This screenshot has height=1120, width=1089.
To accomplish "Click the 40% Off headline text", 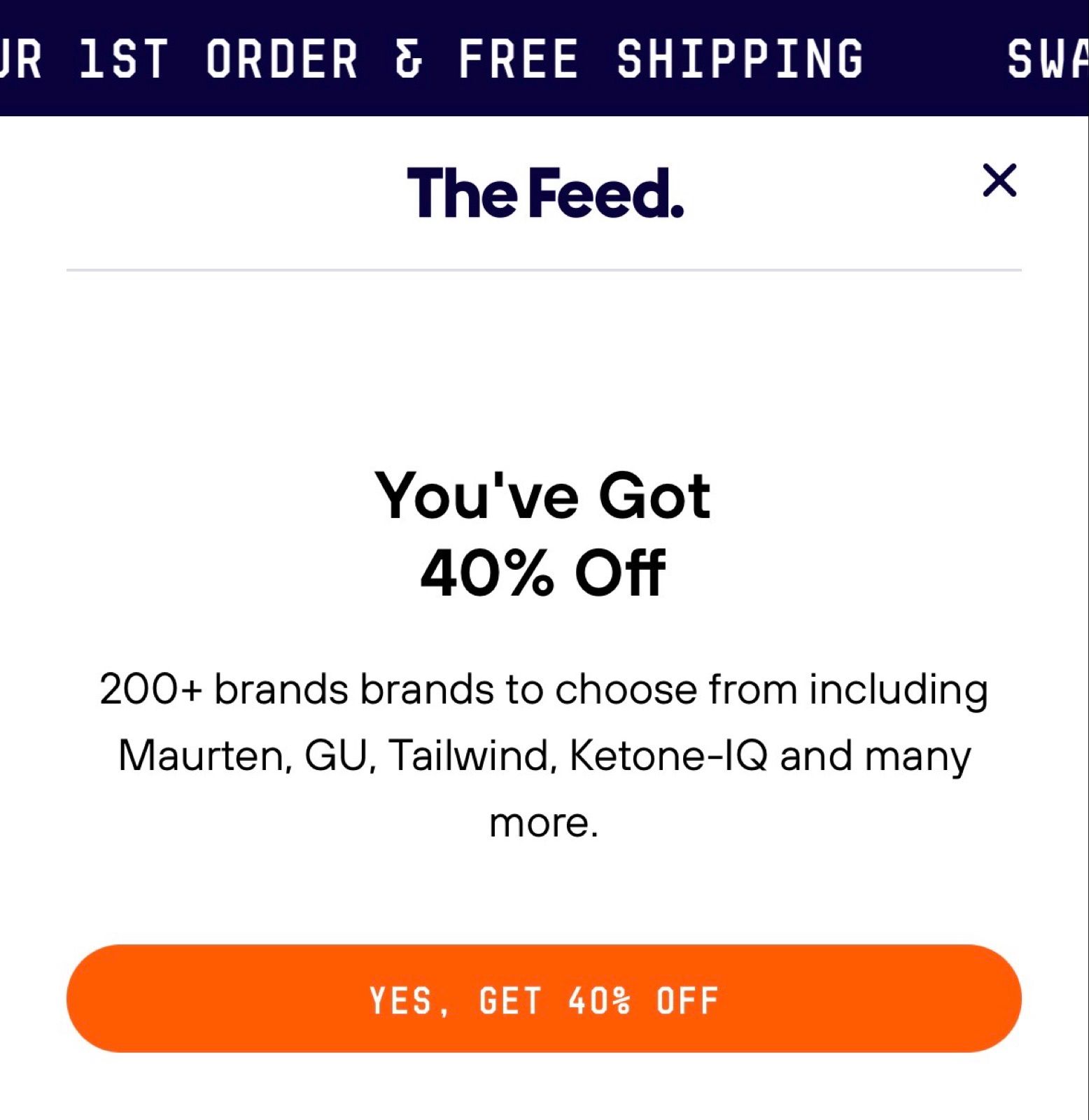I will coord(543,573).
